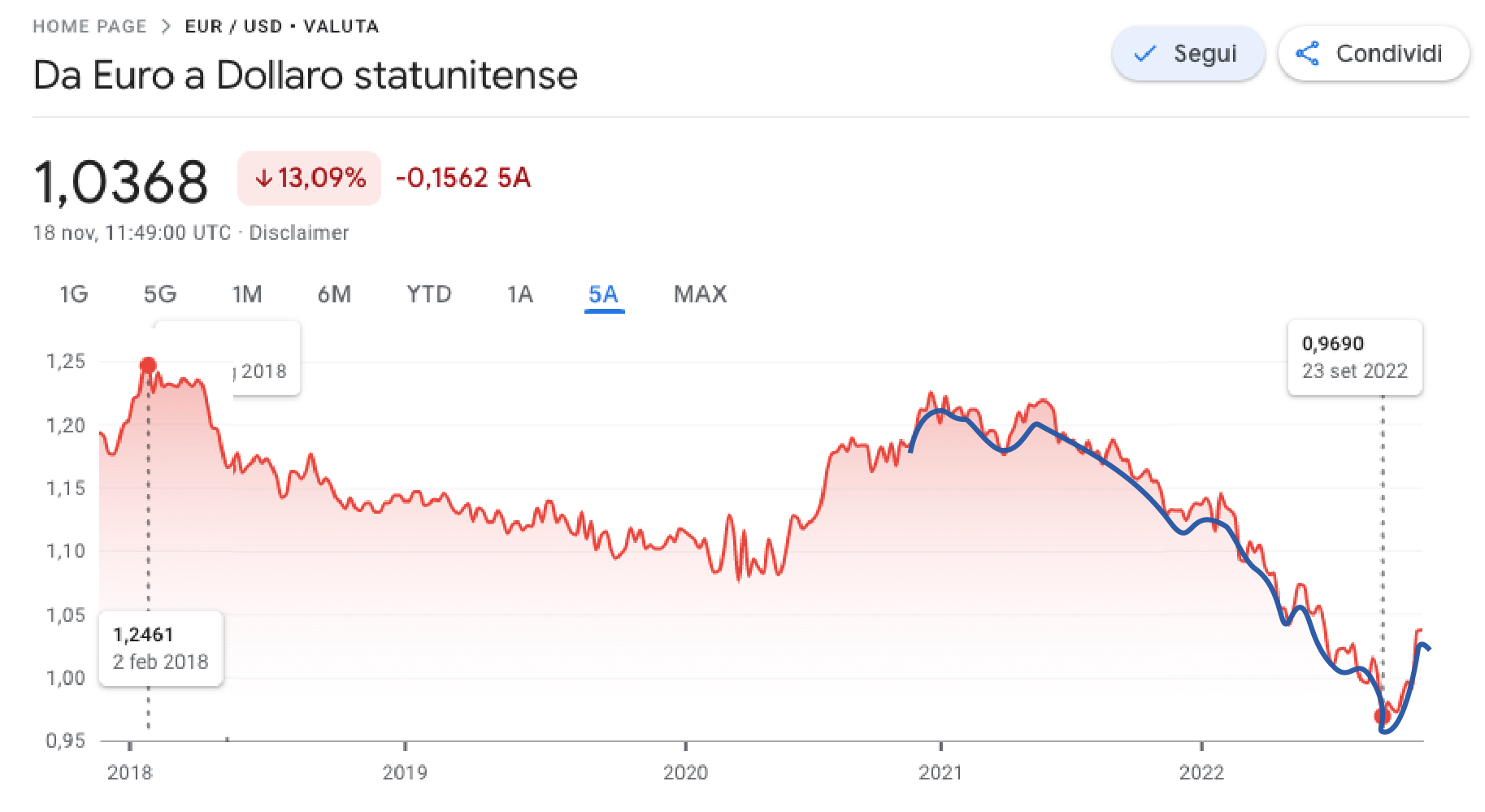Viewport: 1485px width, 812px height.
Task: Switch to the 1M range tab
Action: pyautogui.click(x=247, y=294)
